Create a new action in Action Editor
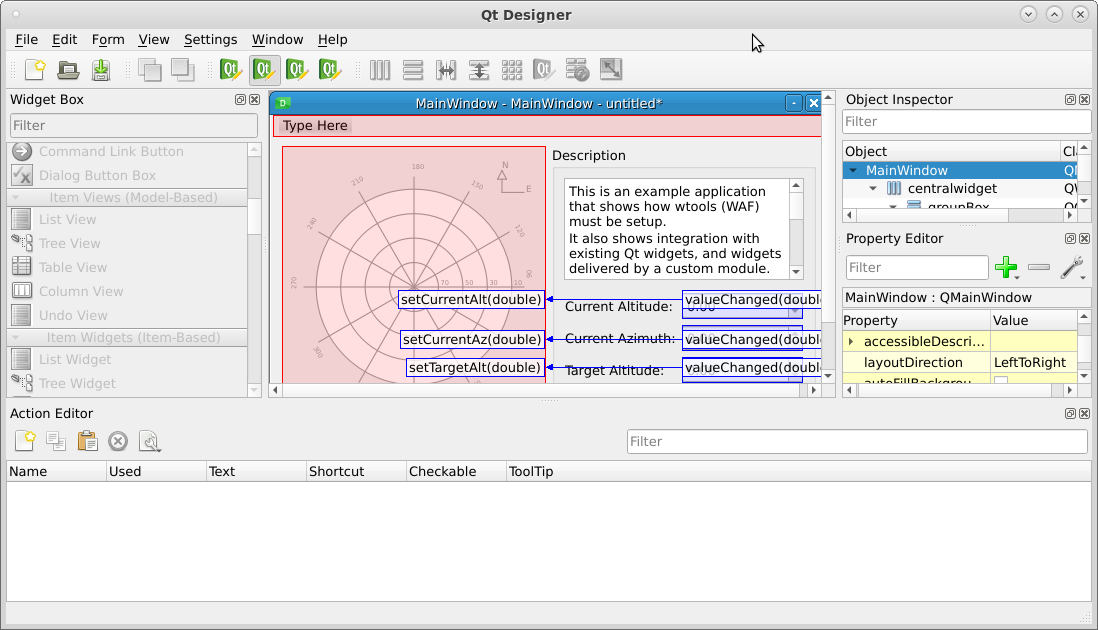1098x630 pixels. 25,441
